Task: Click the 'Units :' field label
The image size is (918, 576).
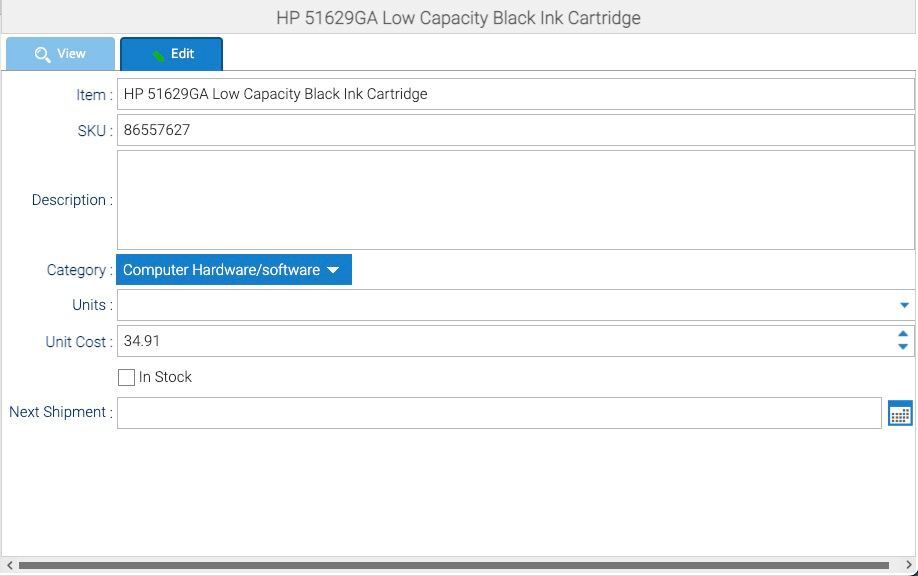Action: pyautogui.click(x=92, y=305)
